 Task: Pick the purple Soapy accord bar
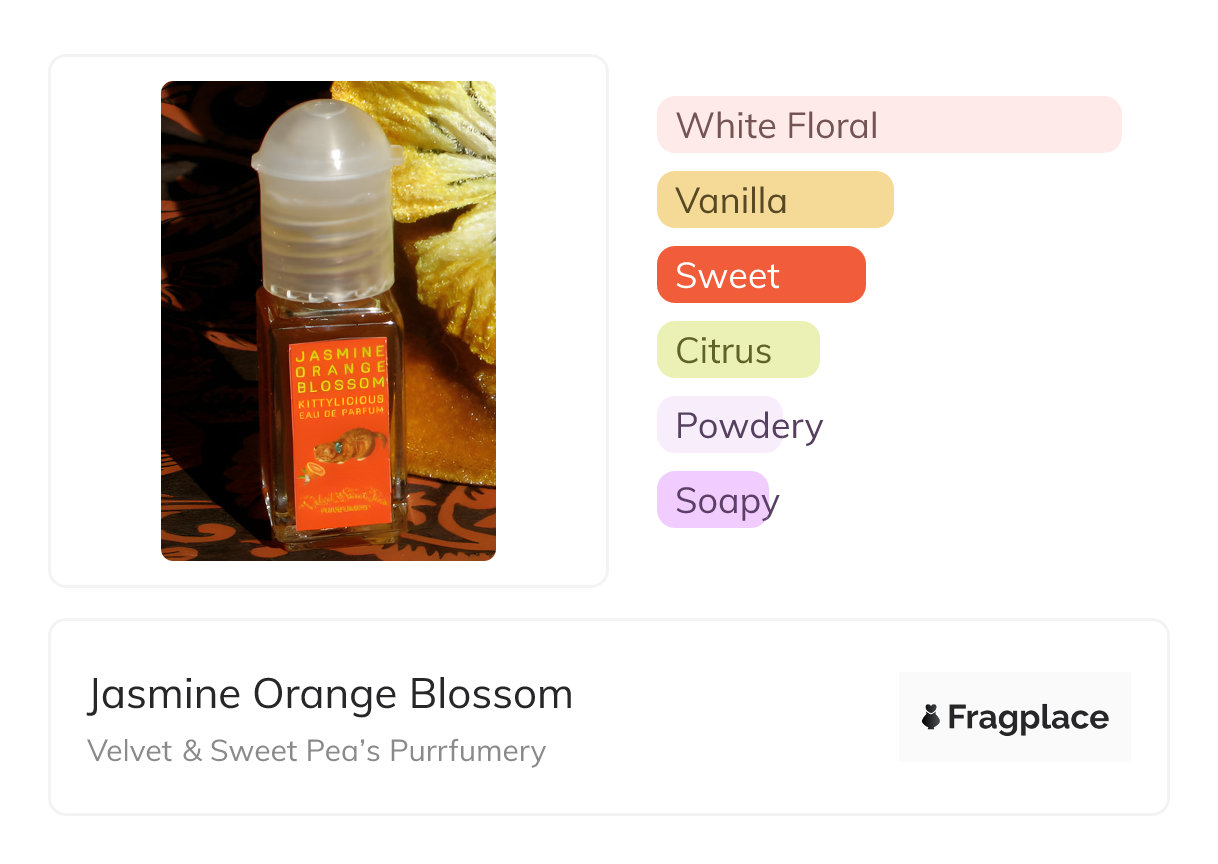712,500
